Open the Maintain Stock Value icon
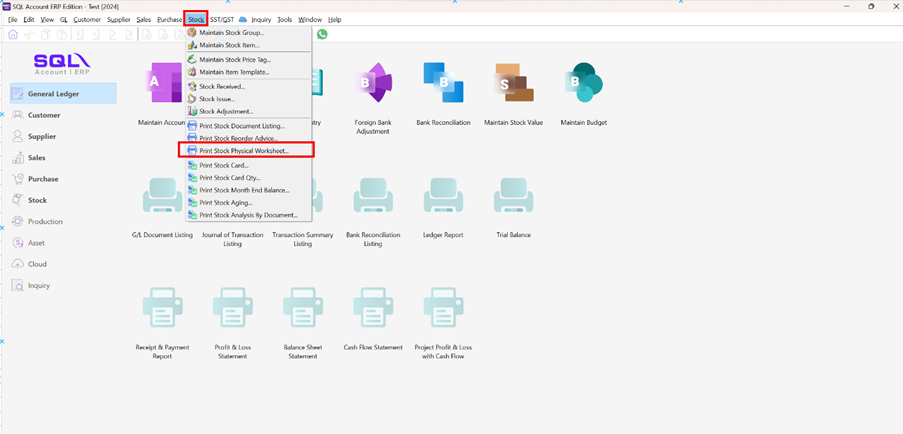903x434 pixels. (511, 86)
